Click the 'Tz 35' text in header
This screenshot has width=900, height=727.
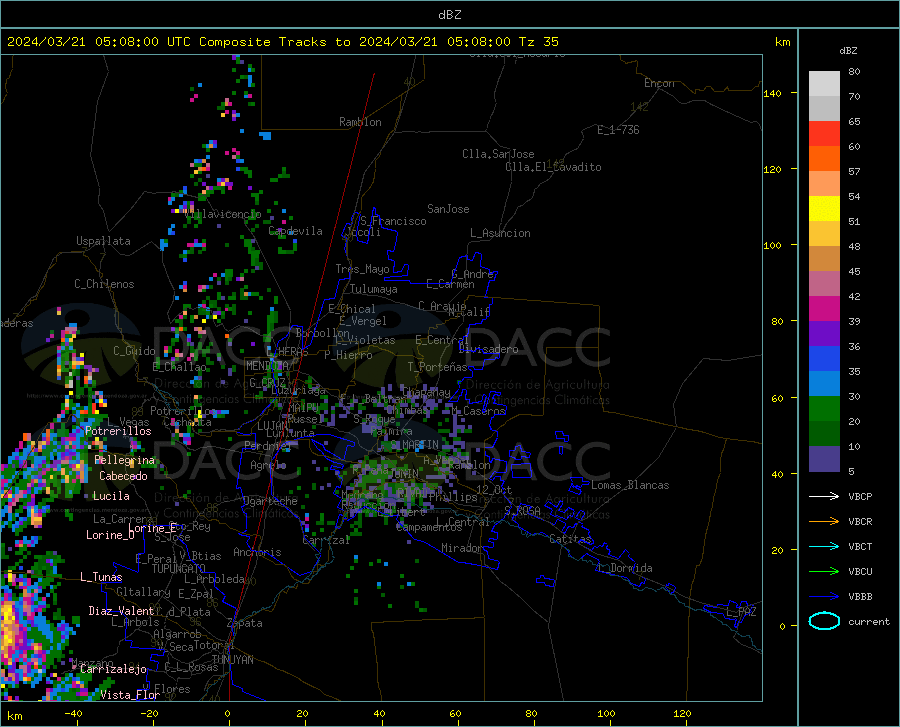(x=538, y=42)
